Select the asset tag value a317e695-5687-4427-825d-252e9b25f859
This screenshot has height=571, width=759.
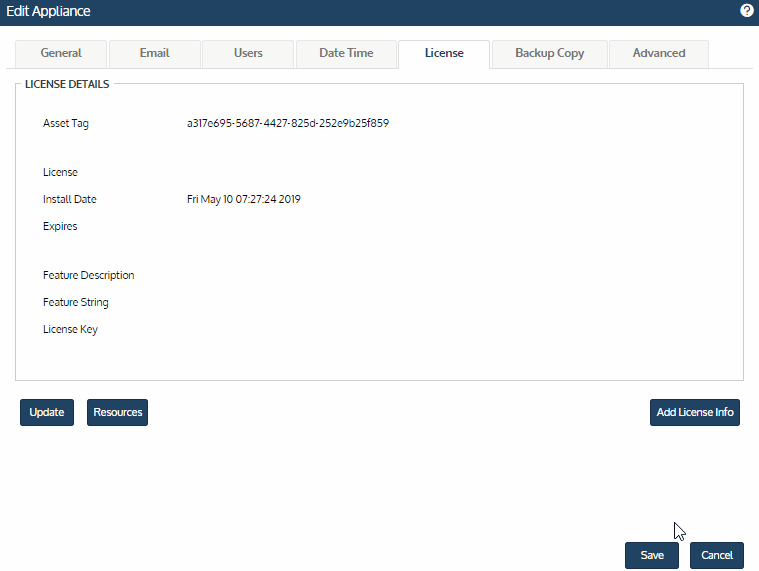point(288,123)
